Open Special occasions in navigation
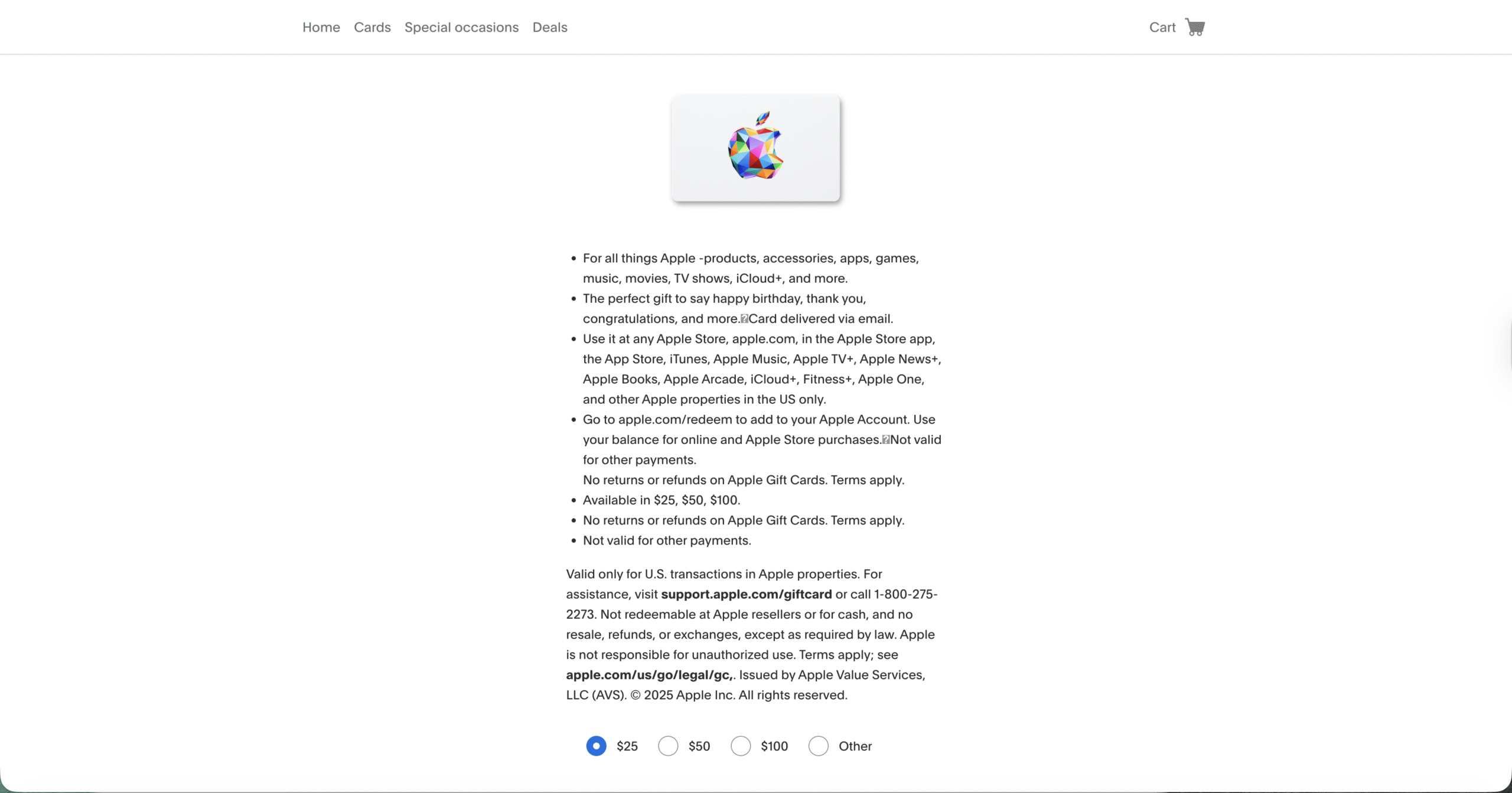The image size is (1512, 793). (461, 27)
